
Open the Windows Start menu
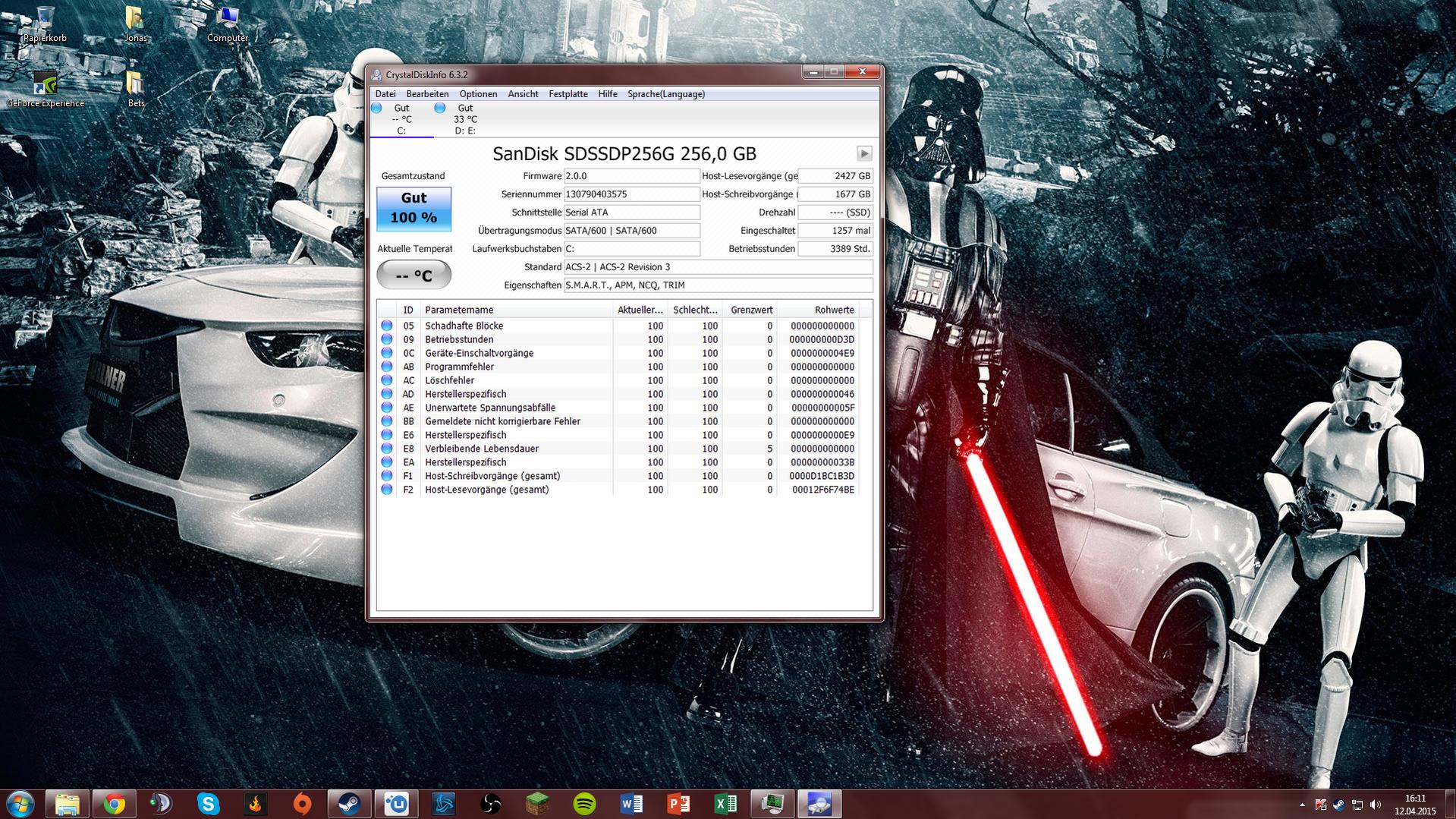pyautogui.click(x=20, y=804)
